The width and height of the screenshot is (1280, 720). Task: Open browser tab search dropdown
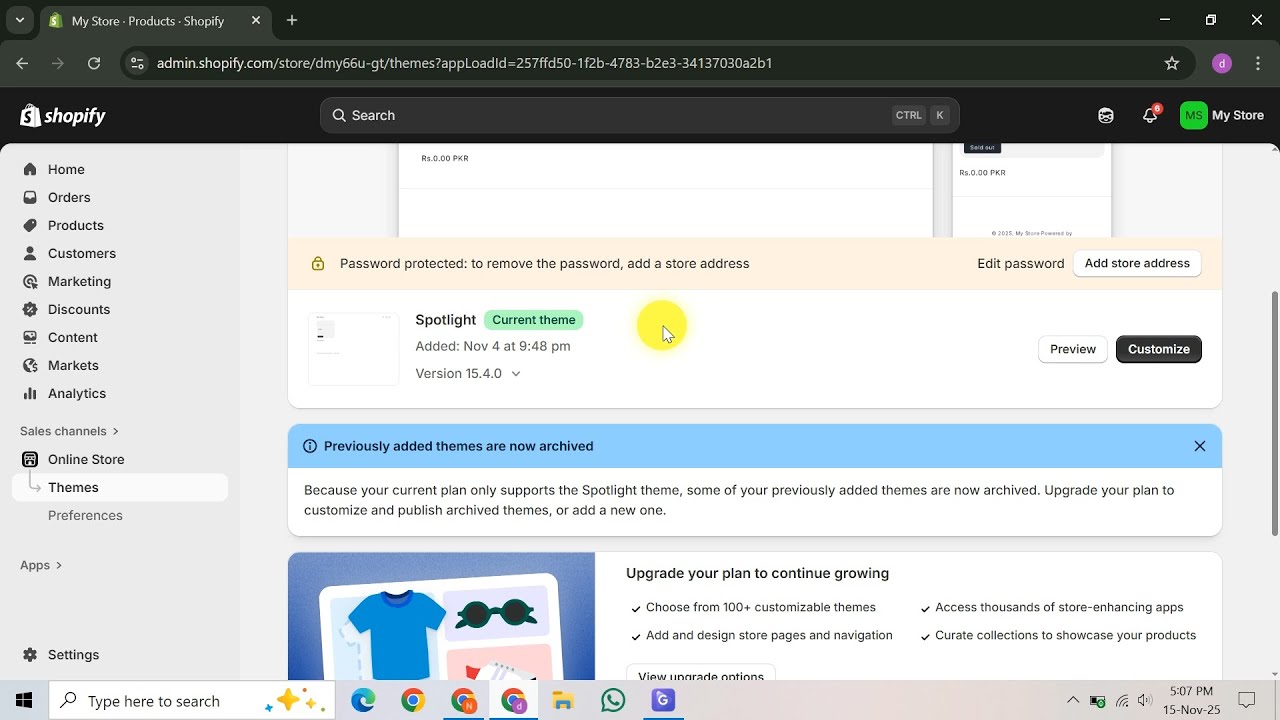(19, 20)
